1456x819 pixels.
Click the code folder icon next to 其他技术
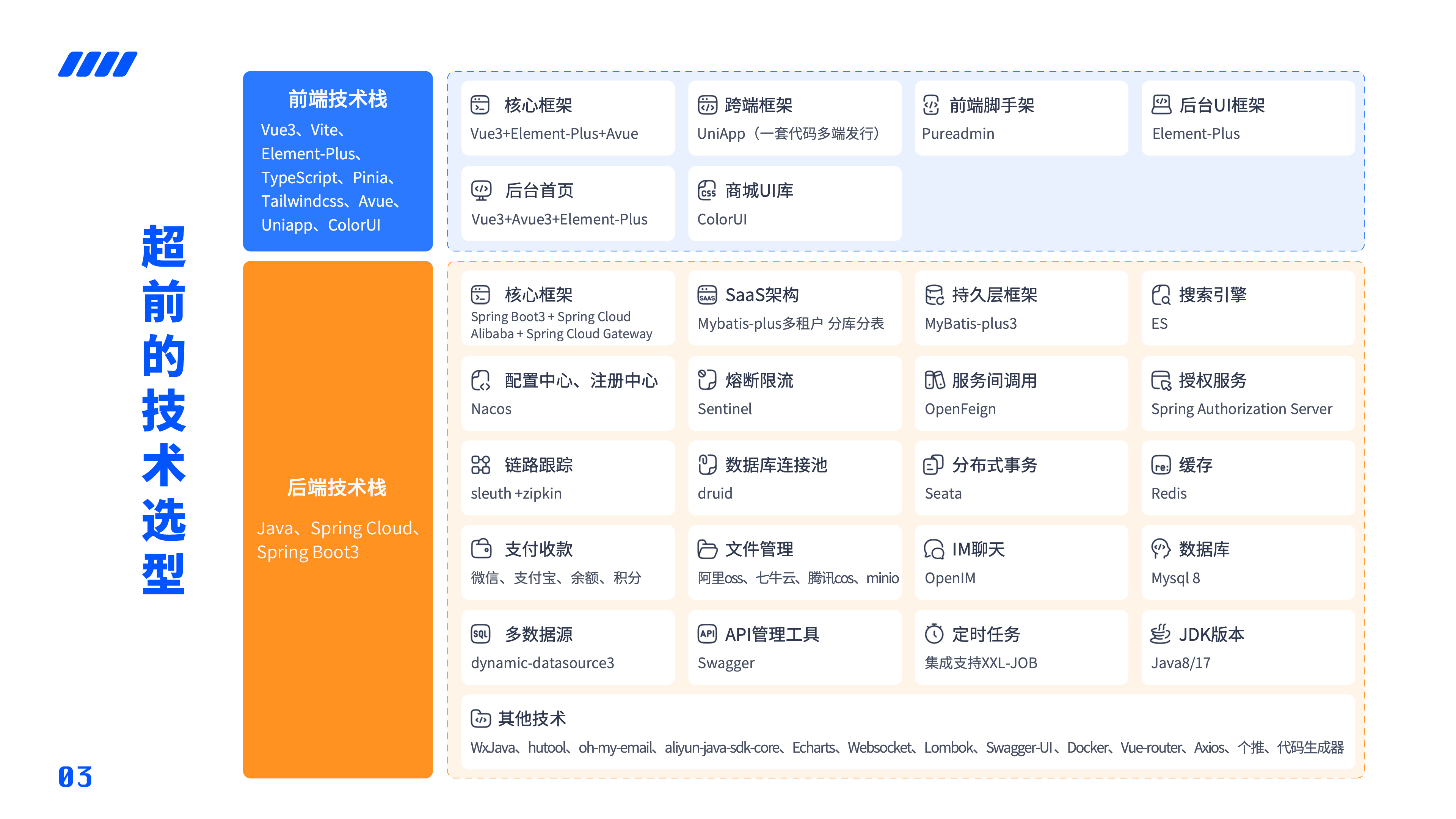coord(480,719)
